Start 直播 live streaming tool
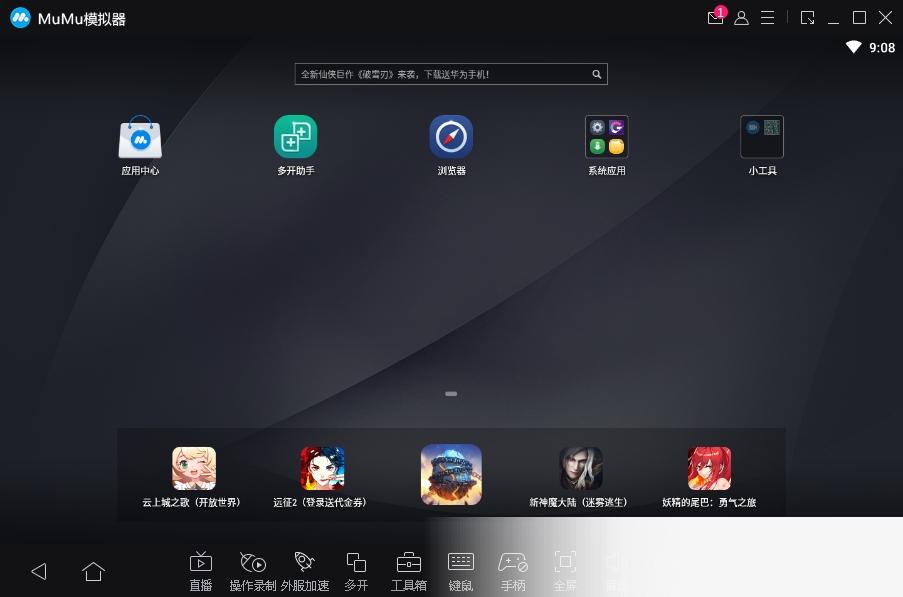The width and height of the screenshot is (903, 597). [x=201, y=571]
